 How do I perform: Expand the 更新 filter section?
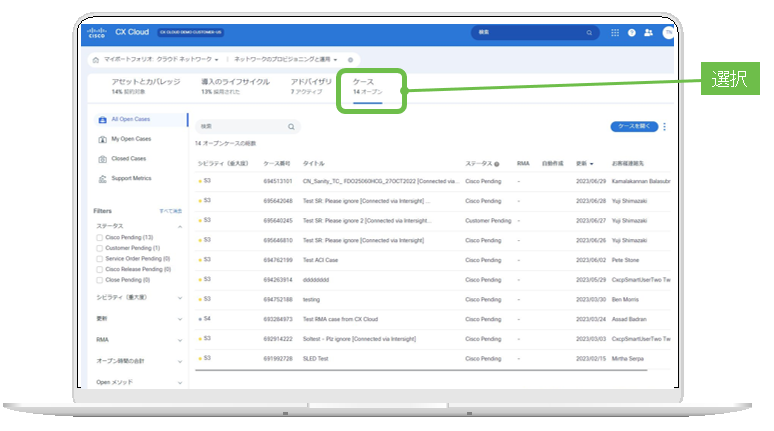[180, 319]
